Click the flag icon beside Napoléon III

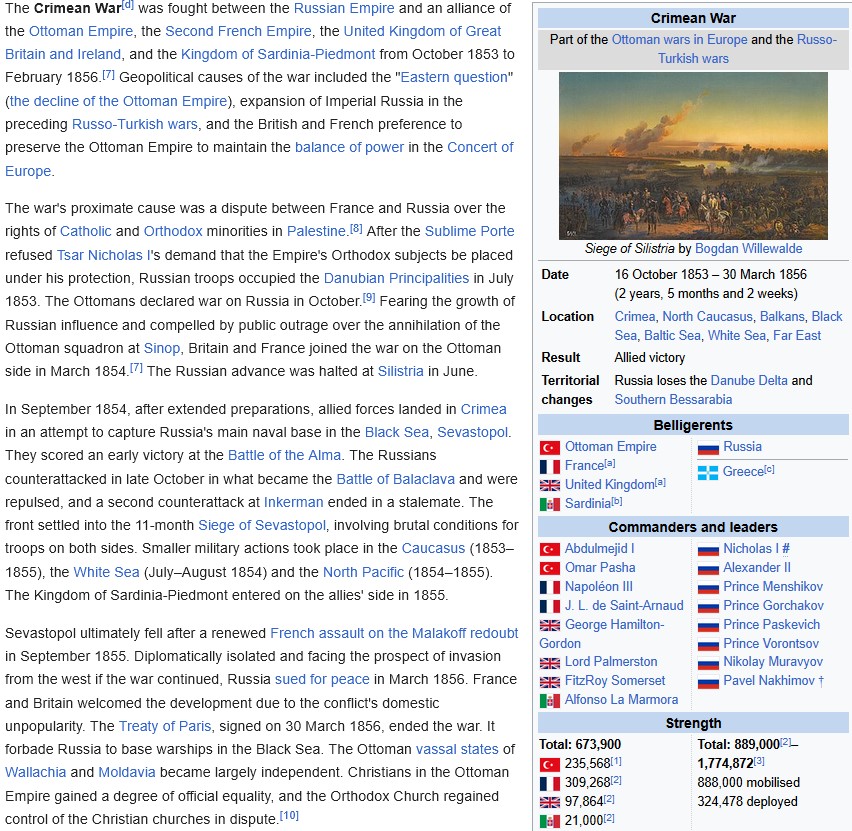point(549,588)
